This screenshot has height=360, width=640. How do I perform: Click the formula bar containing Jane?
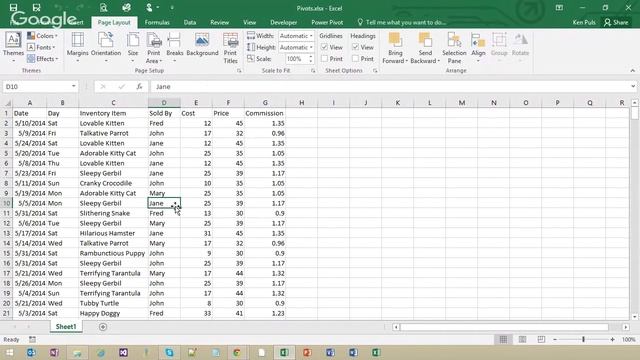click(x=390, y=87)
